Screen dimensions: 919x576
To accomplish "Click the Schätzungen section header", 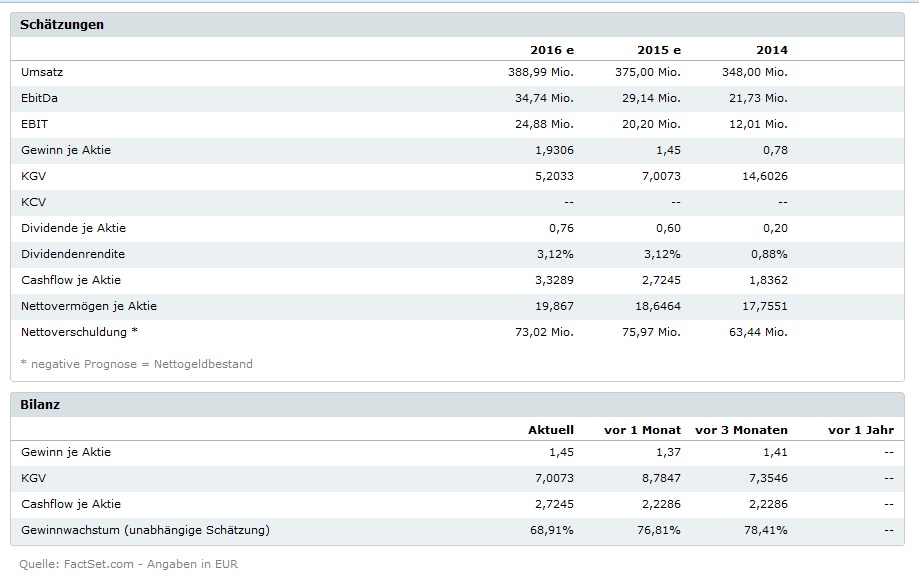I will (x=62, y=24).
